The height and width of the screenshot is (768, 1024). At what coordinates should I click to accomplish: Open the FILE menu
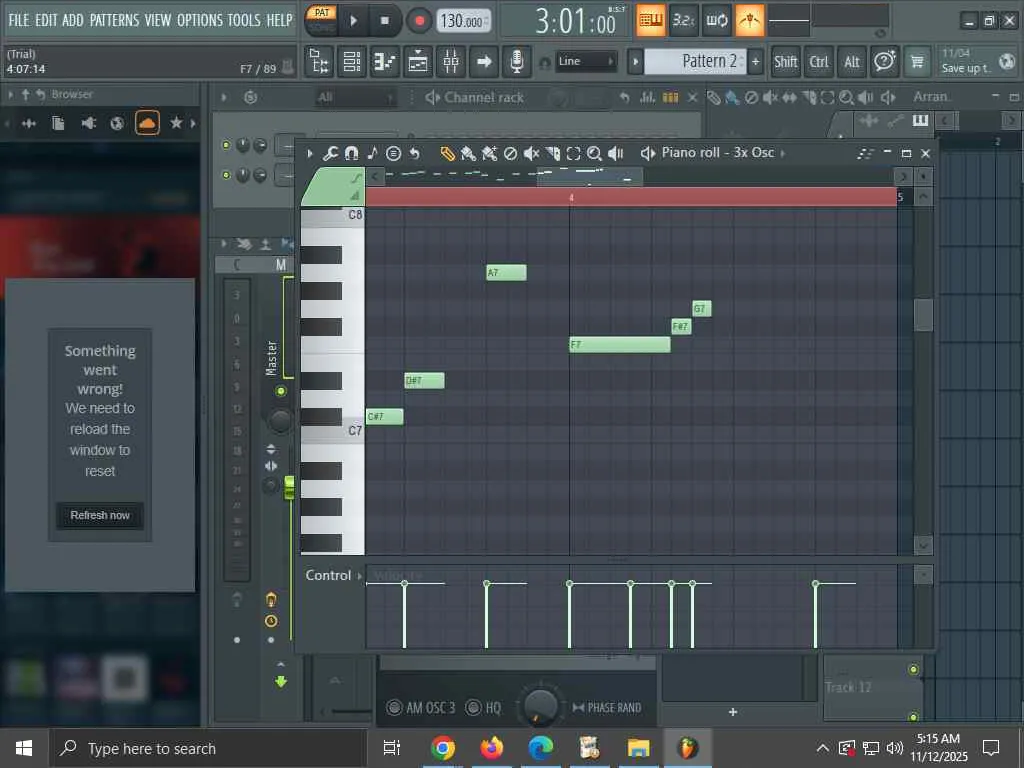[18, 20]
